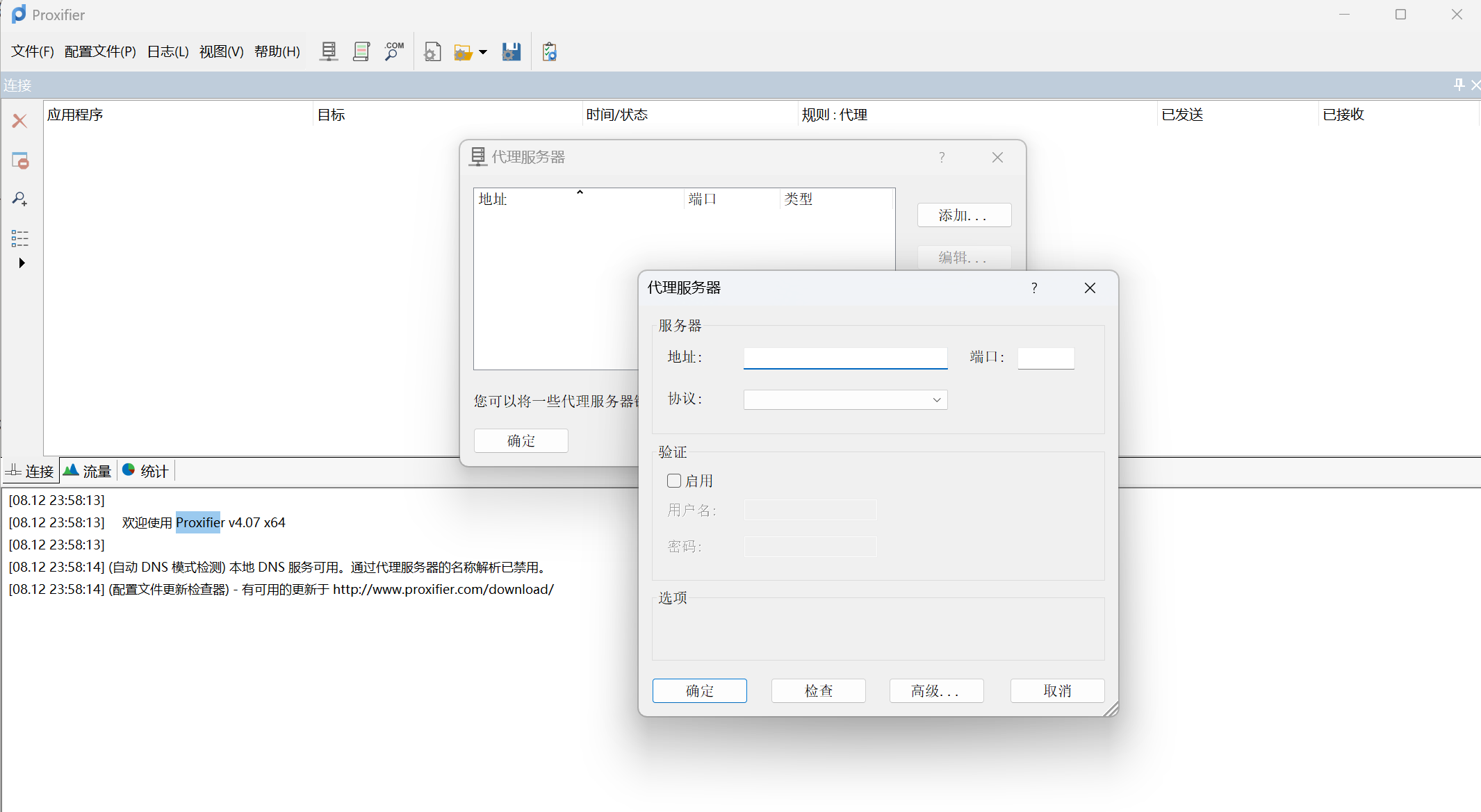
Task: Open the 协议 protocol dropdown
Action: point(845,399)
